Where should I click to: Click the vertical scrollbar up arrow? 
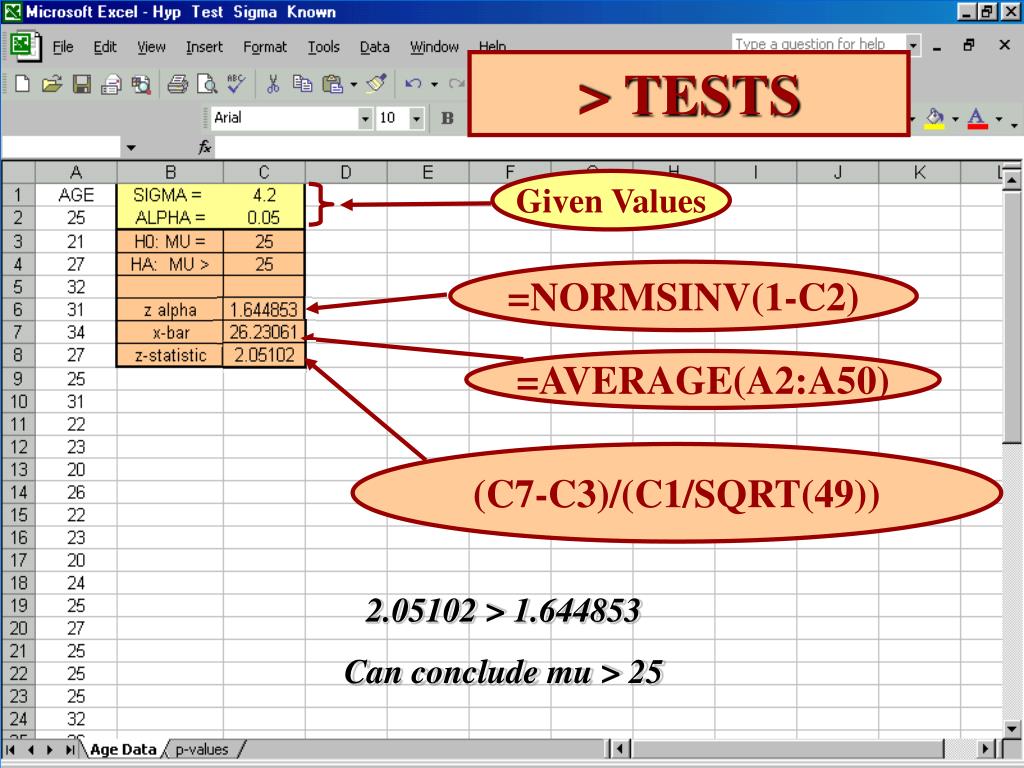(1012, 178)
